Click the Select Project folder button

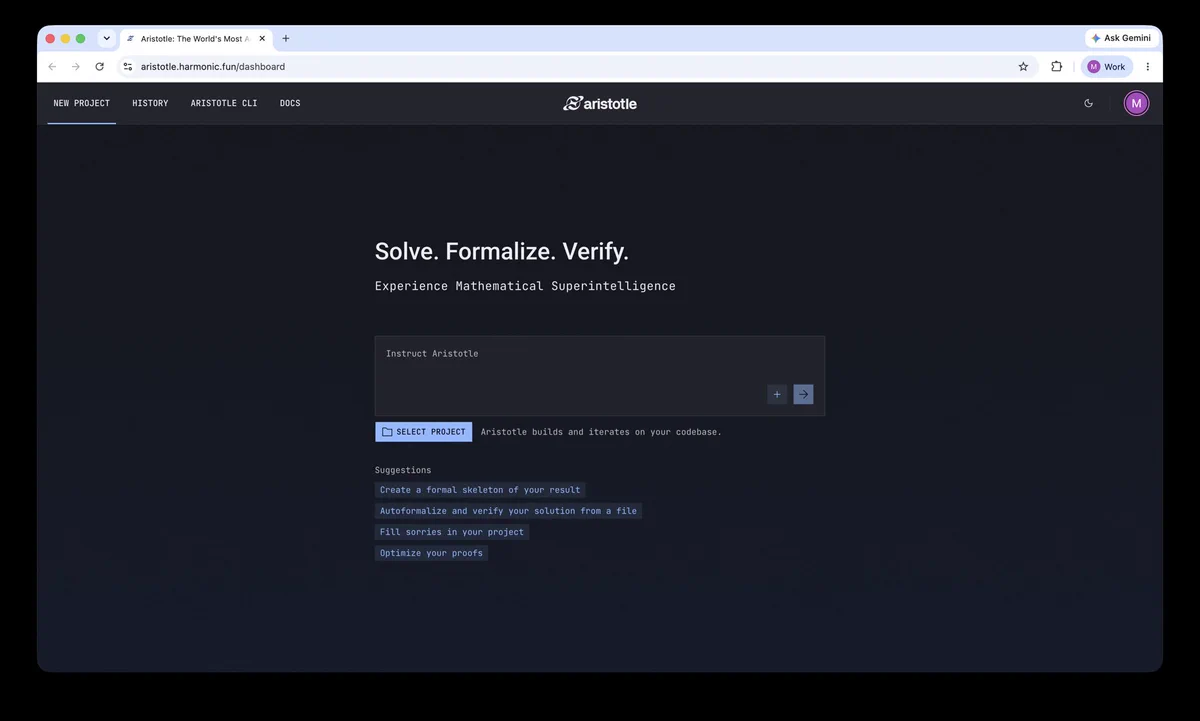424,432
